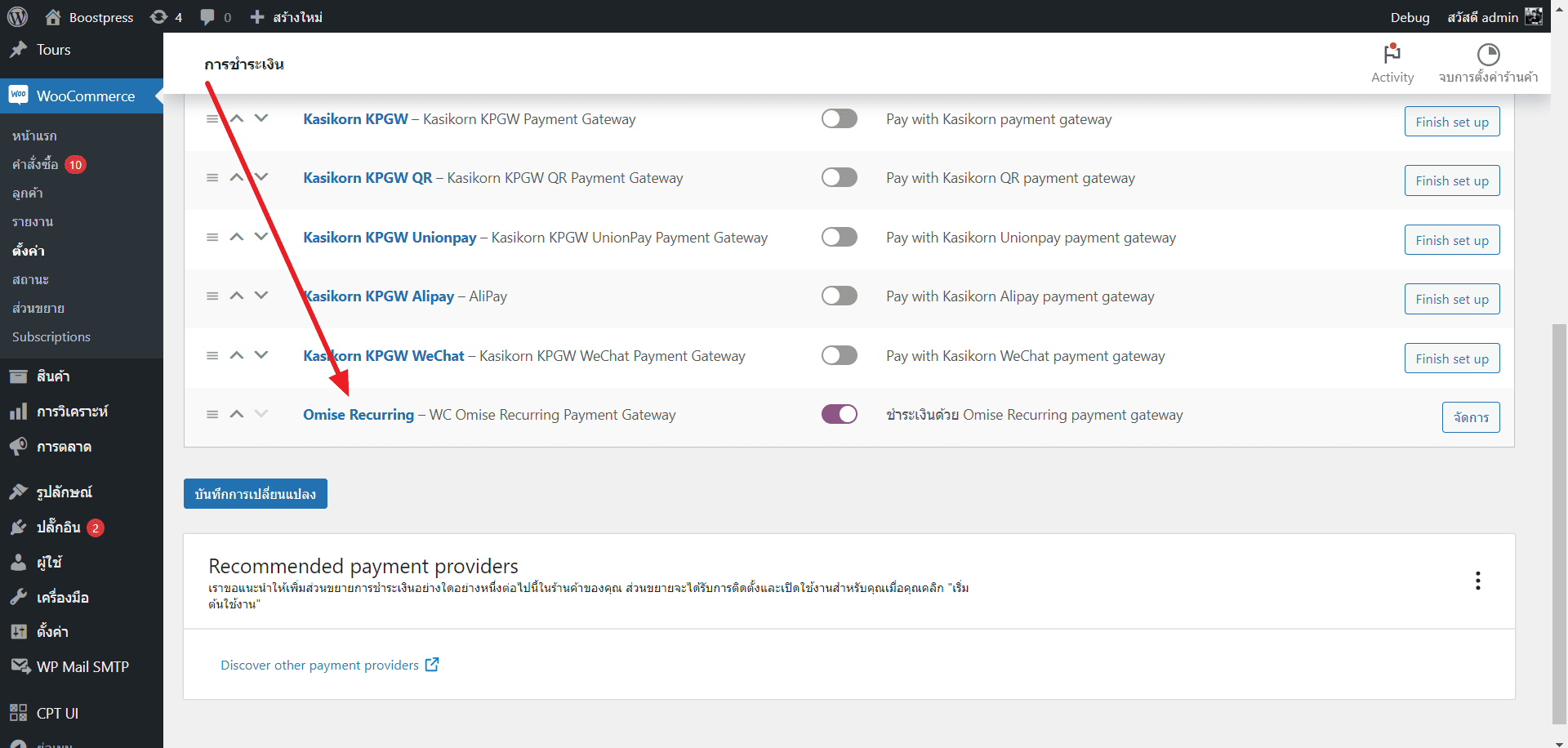This screenshot has width=1568, height=748.
Task: Click the WordPress logo in admin bar
Action: 17,16
